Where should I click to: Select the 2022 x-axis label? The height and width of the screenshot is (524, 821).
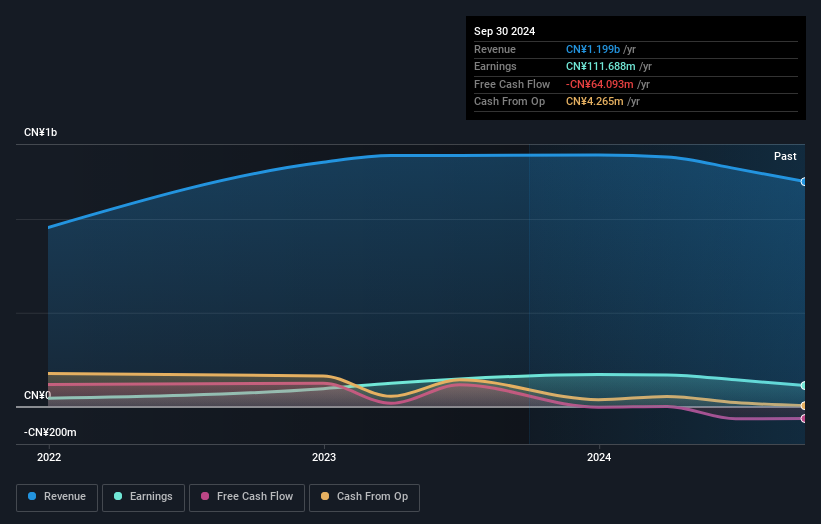point(49,457)
